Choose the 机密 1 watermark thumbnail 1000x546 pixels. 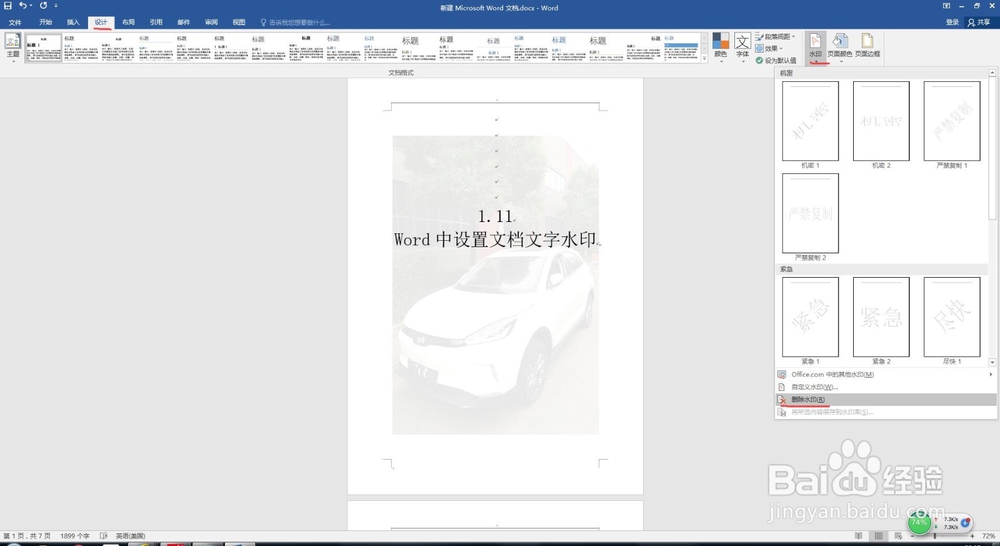[x=810, y=121]
